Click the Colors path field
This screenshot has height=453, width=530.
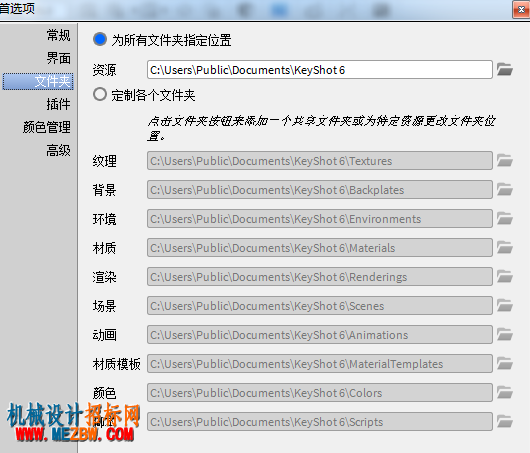click(x=320, y=393)
